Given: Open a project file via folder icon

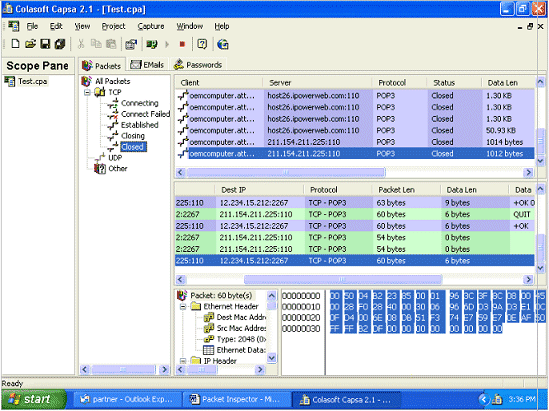Looking at the screenshot, I should (30, 44).
